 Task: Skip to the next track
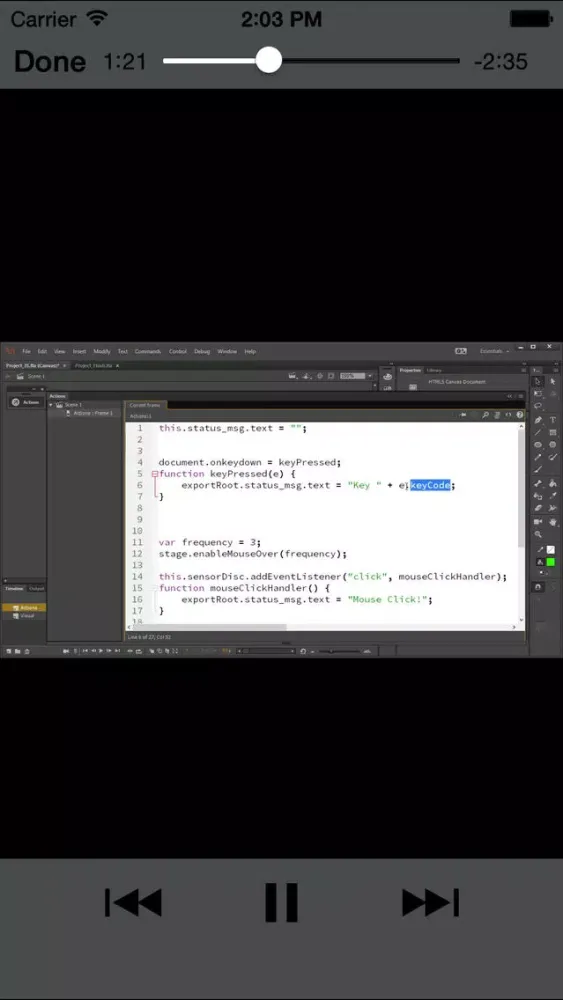430,902
